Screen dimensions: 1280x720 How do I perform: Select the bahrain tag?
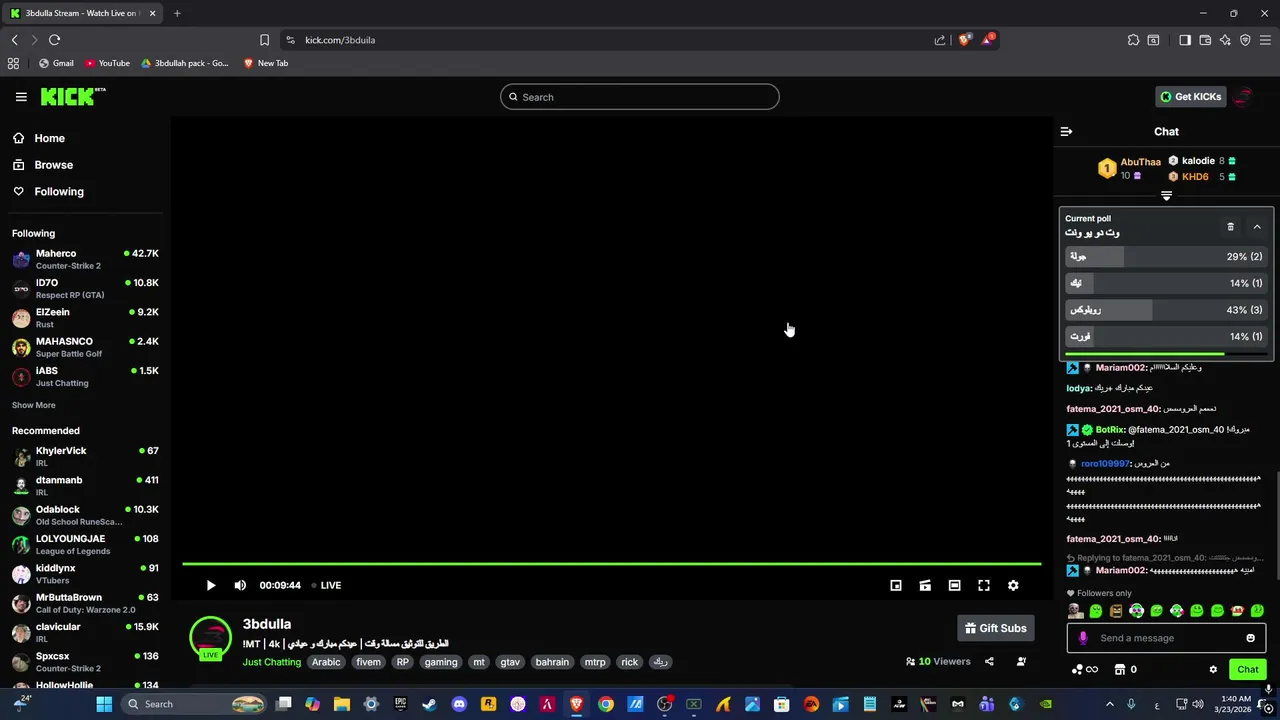tap(552, 662)
